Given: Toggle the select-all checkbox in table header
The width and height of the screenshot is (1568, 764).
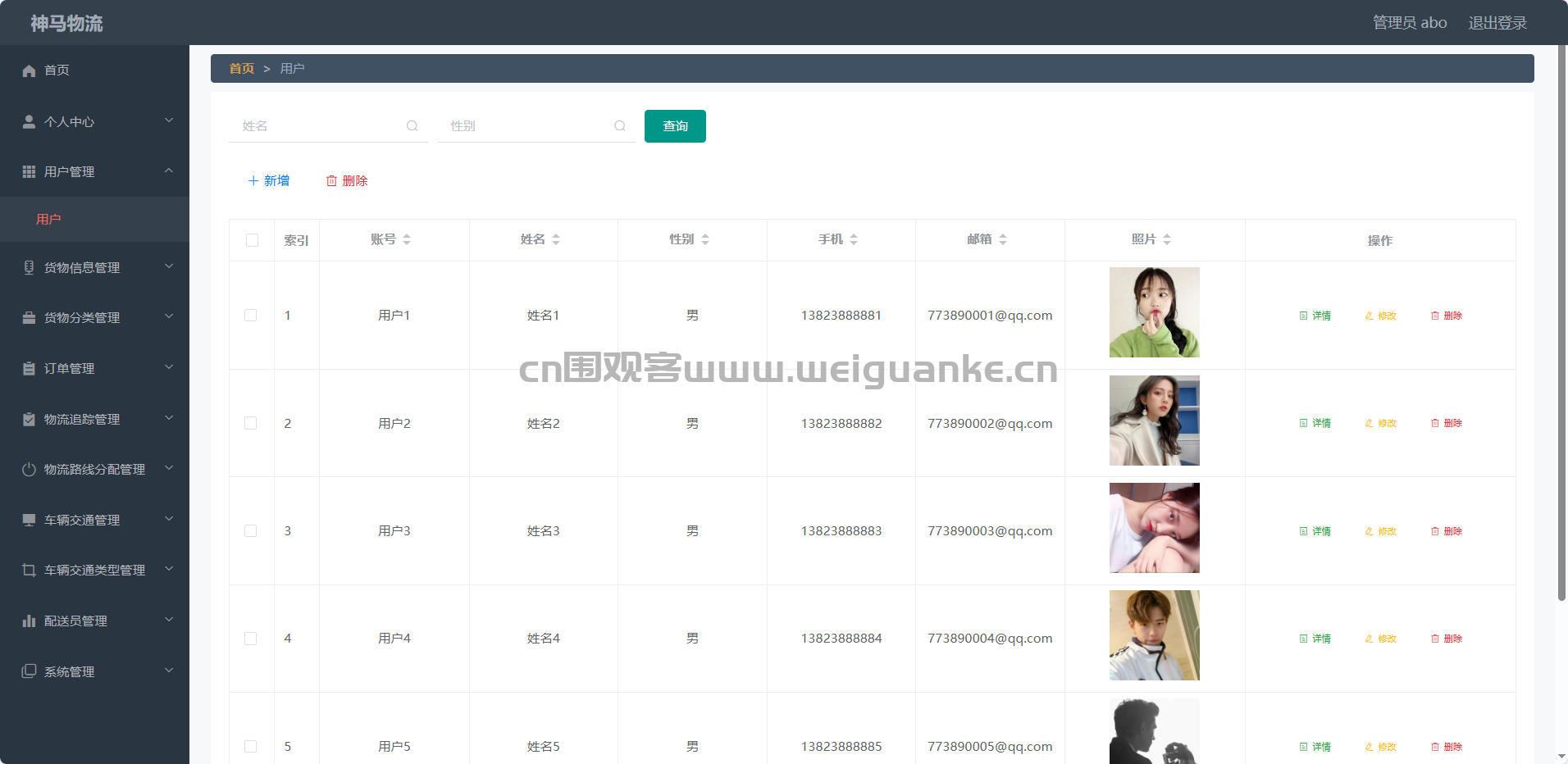Looking at the screenshot, I should 252,240.
